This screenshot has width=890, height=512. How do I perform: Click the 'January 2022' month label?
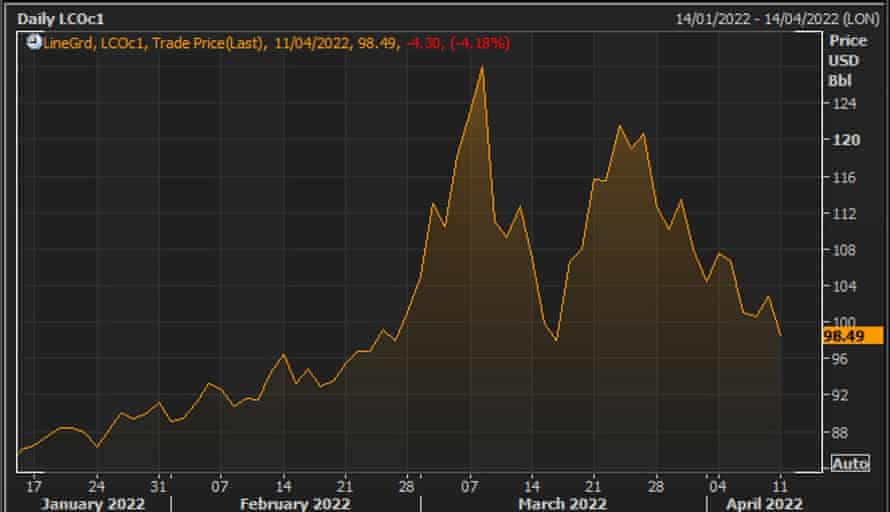93,503
